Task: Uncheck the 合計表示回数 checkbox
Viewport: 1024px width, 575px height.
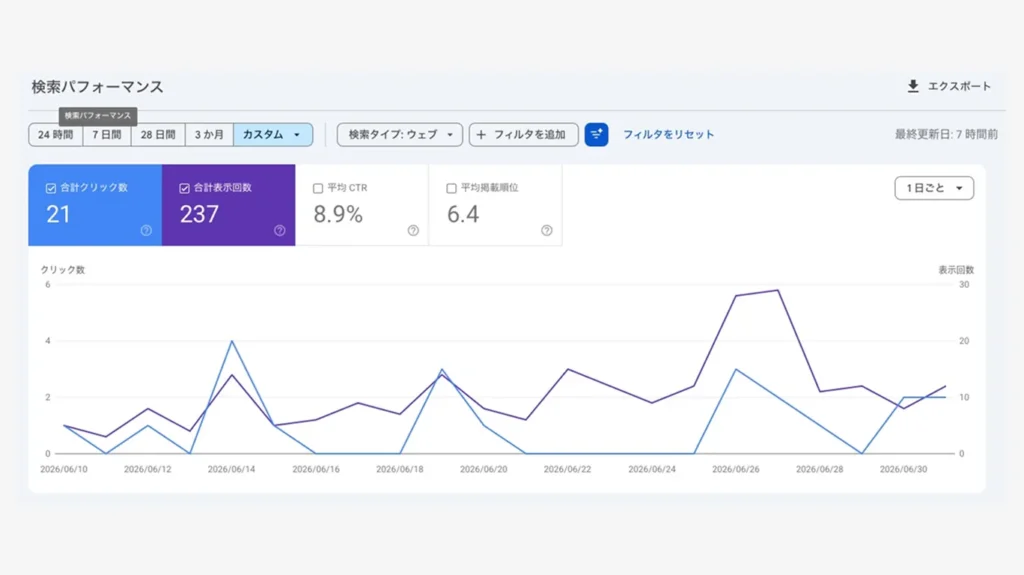Action: tap(184, 188)
